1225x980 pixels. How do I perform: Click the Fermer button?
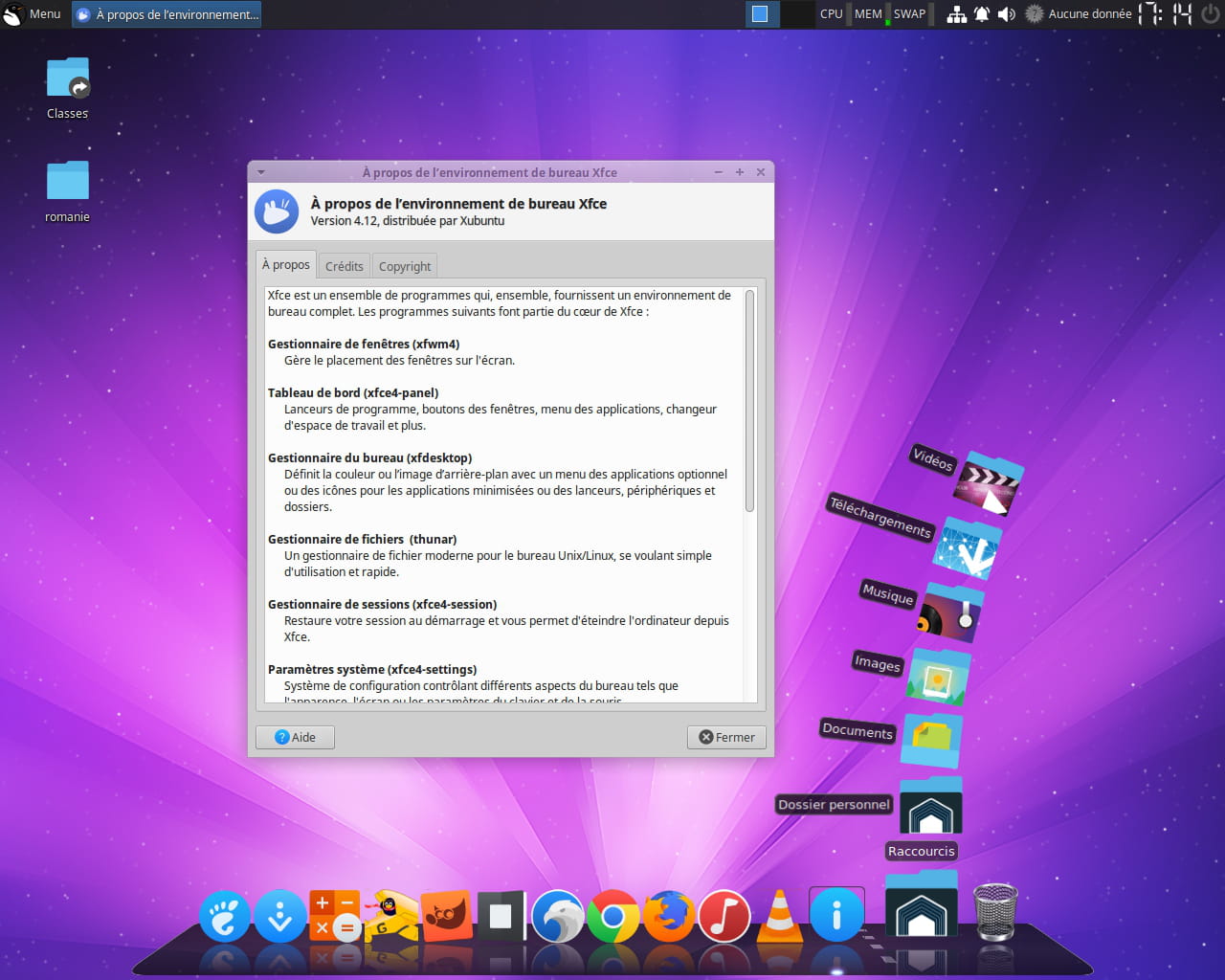[726, 737]
